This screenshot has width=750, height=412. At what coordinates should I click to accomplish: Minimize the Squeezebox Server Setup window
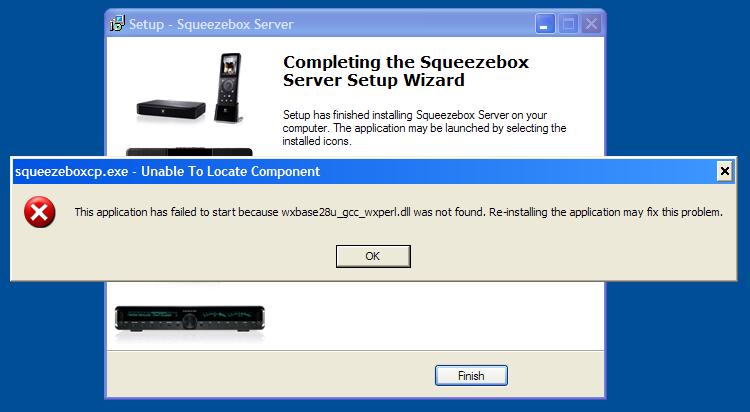tap(545, 23)
